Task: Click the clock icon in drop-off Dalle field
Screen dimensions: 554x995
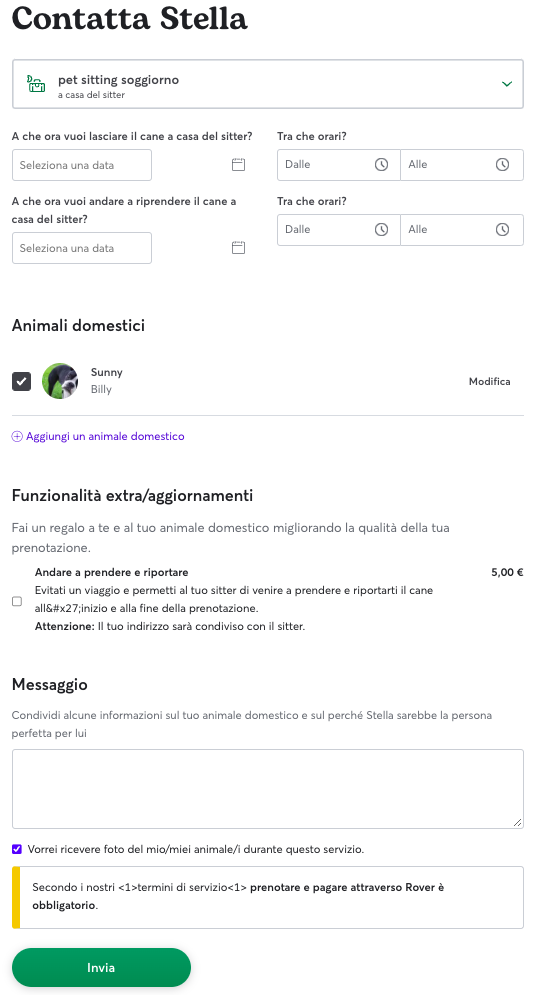Action: click(381, 165)
